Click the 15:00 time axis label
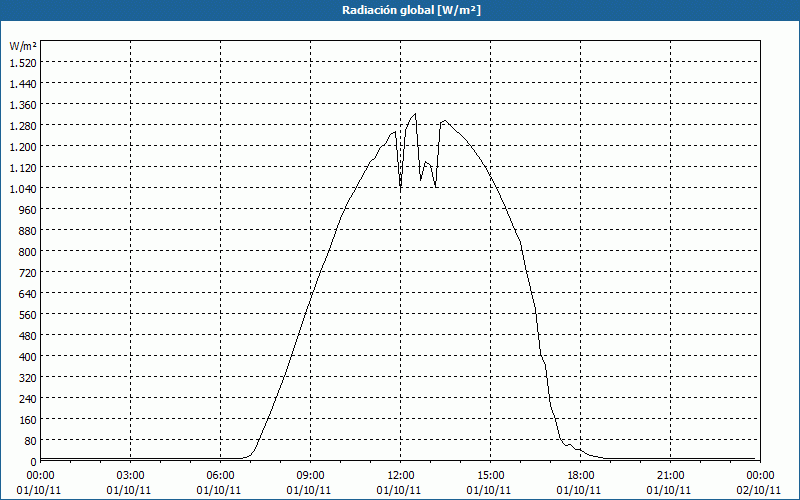The image size is (800, 500). tap(490, 476)
